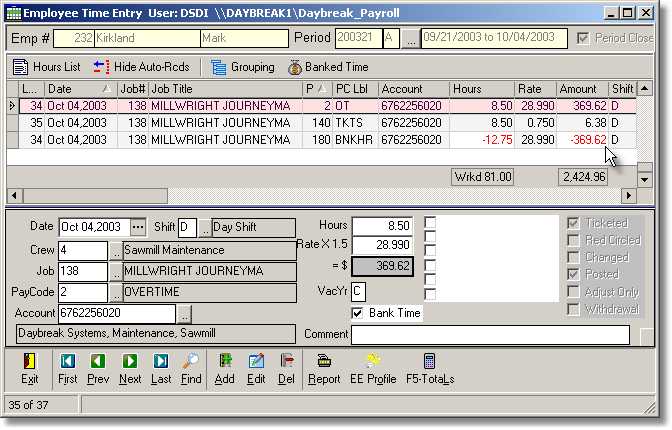This screenshot has width=672, height=430.
Task: Toggle the Period Closed checkbox
Action: point(582,38)
